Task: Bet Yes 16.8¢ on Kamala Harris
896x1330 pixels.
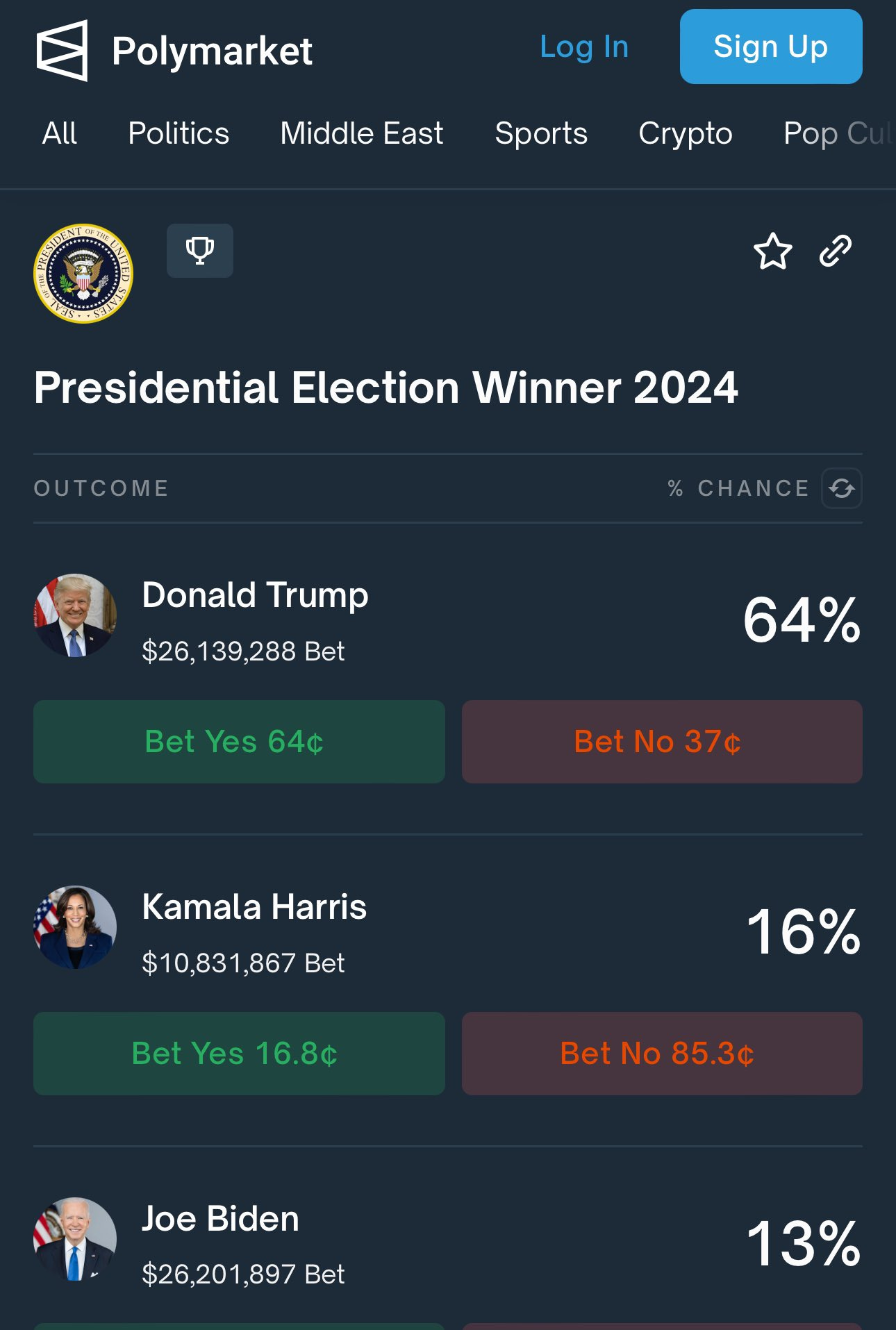Action: tap(239, 1054)
